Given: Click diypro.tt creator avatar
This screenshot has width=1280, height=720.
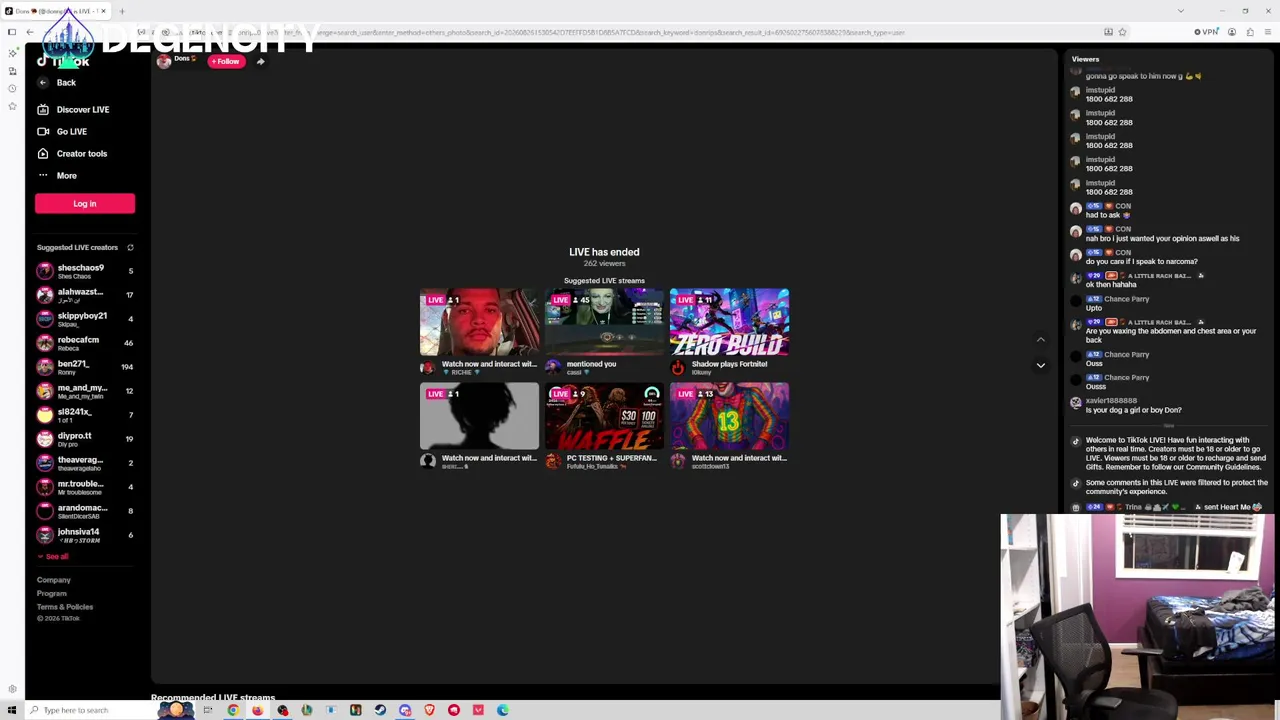Looking at the screenshot, I should coord(45,439).
